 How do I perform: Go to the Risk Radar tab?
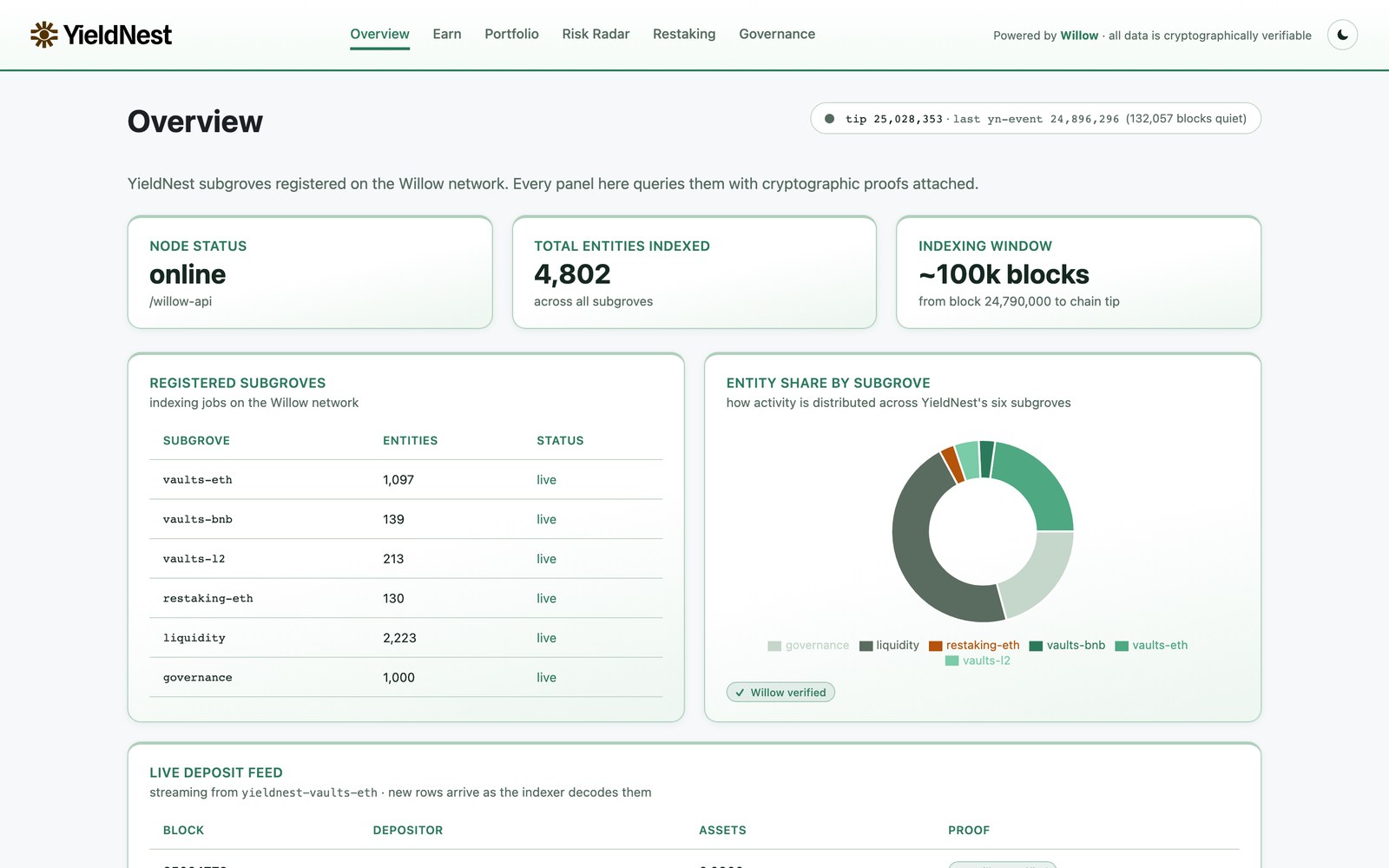[596, 34]
